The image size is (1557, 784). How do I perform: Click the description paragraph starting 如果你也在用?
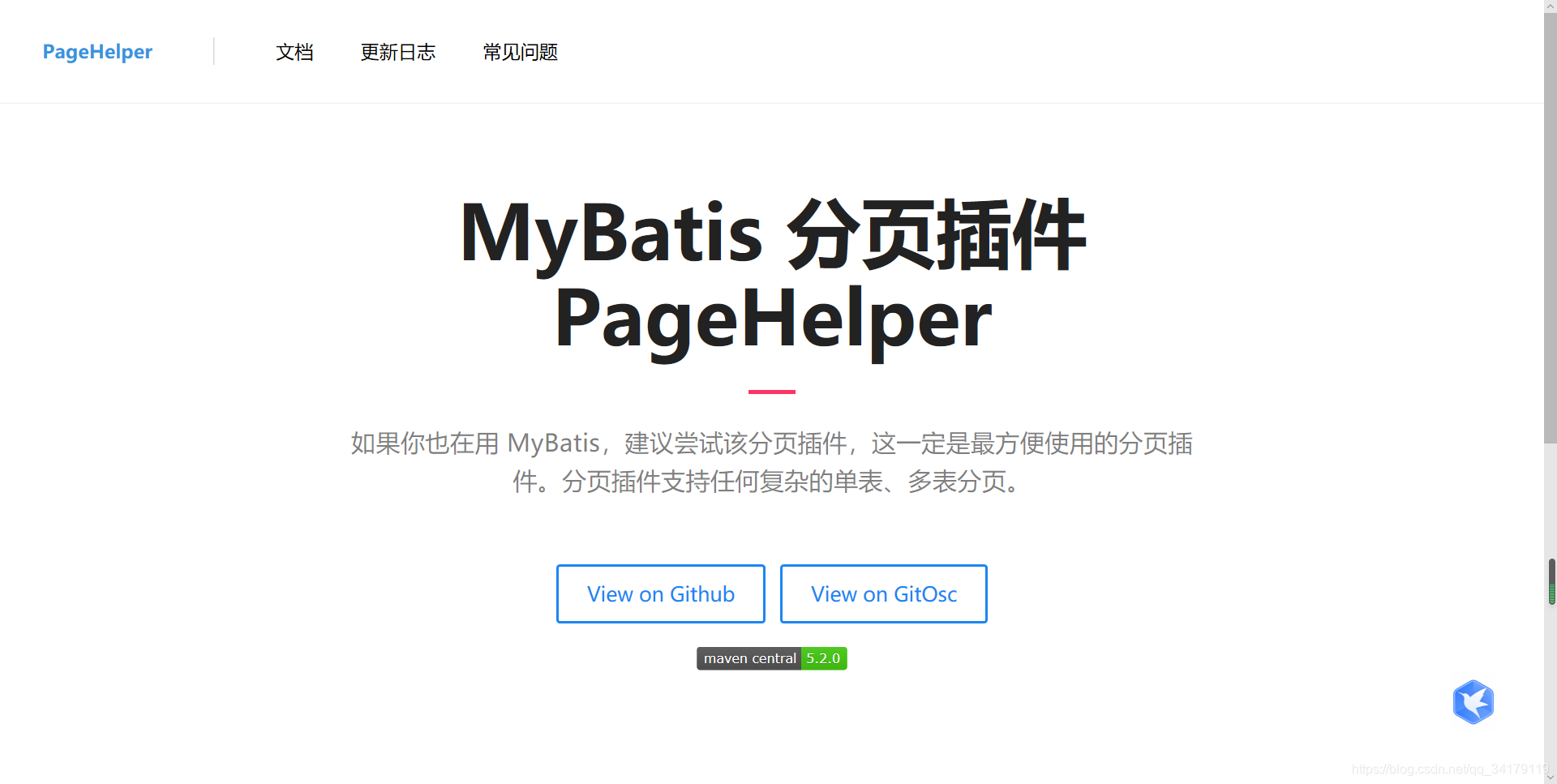[x=772, y=462]
